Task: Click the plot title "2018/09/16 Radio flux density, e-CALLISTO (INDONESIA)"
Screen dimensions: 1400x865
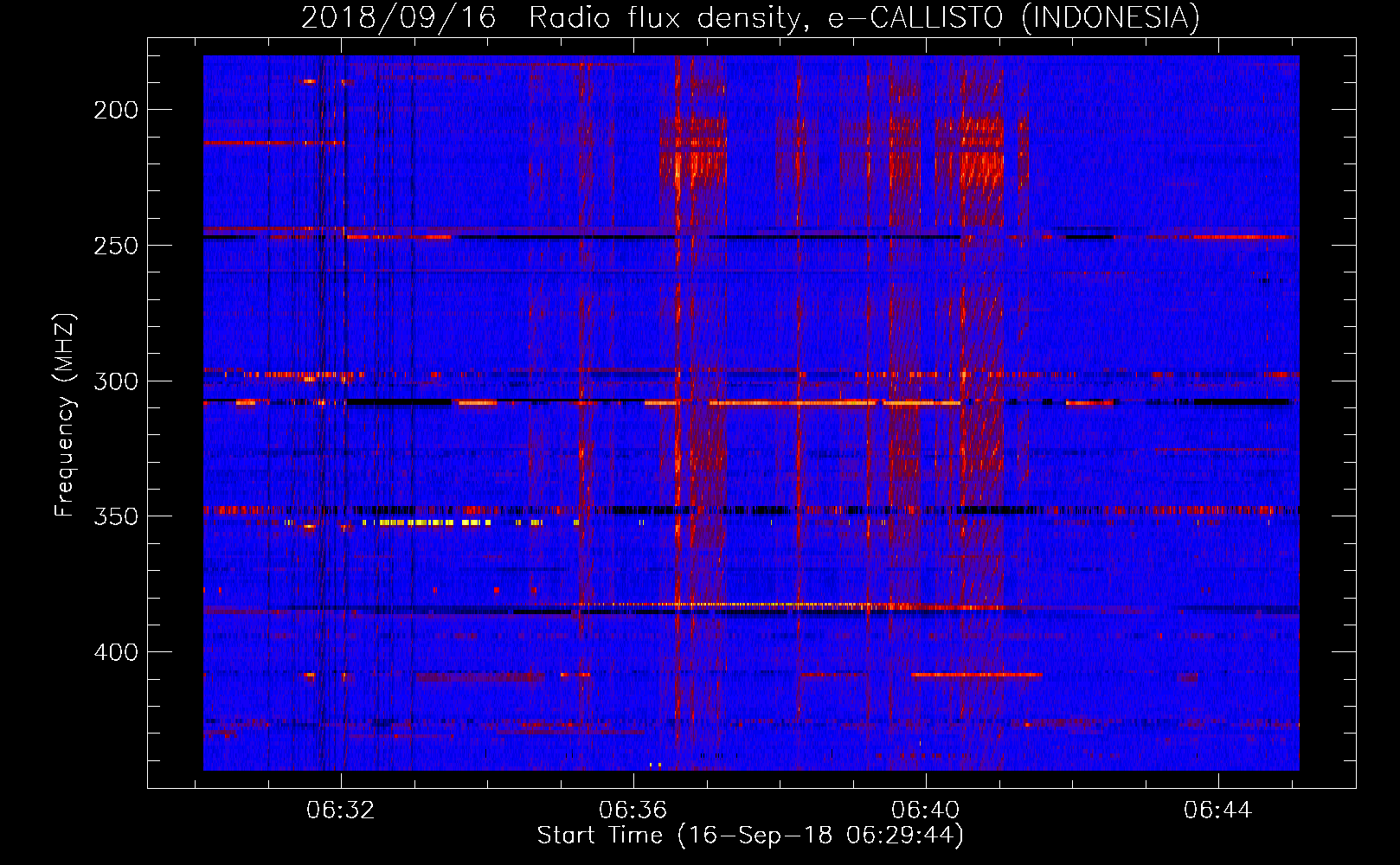Action: pos(750,17)
